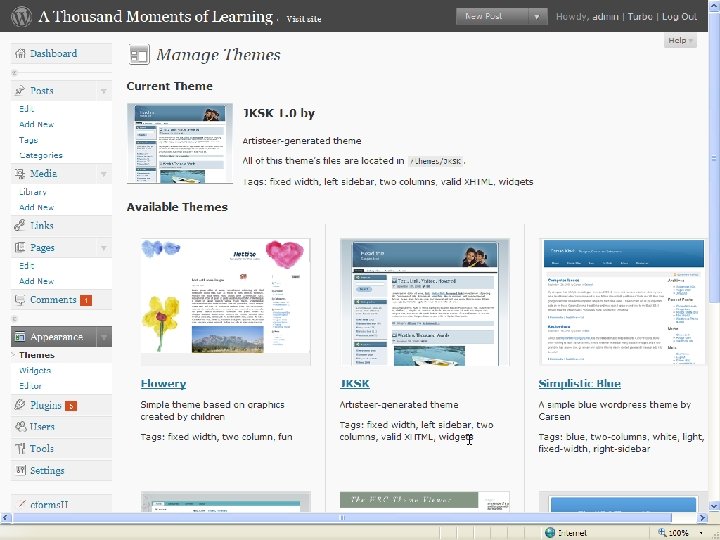Click the Pages icon in sidebar
Screen dimensions: 720x540
20,248
